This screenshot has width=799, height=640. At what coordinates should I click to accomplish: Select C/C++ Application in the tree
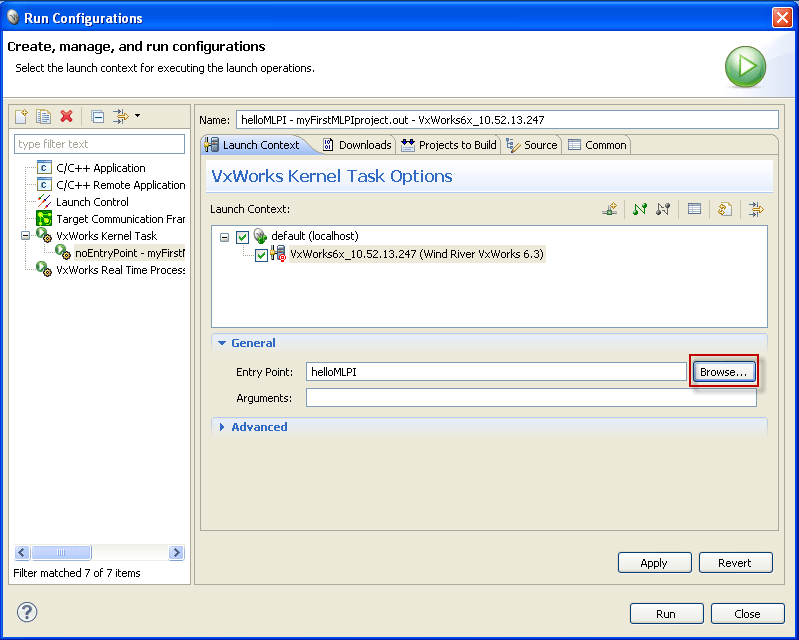tap(101, 168)
